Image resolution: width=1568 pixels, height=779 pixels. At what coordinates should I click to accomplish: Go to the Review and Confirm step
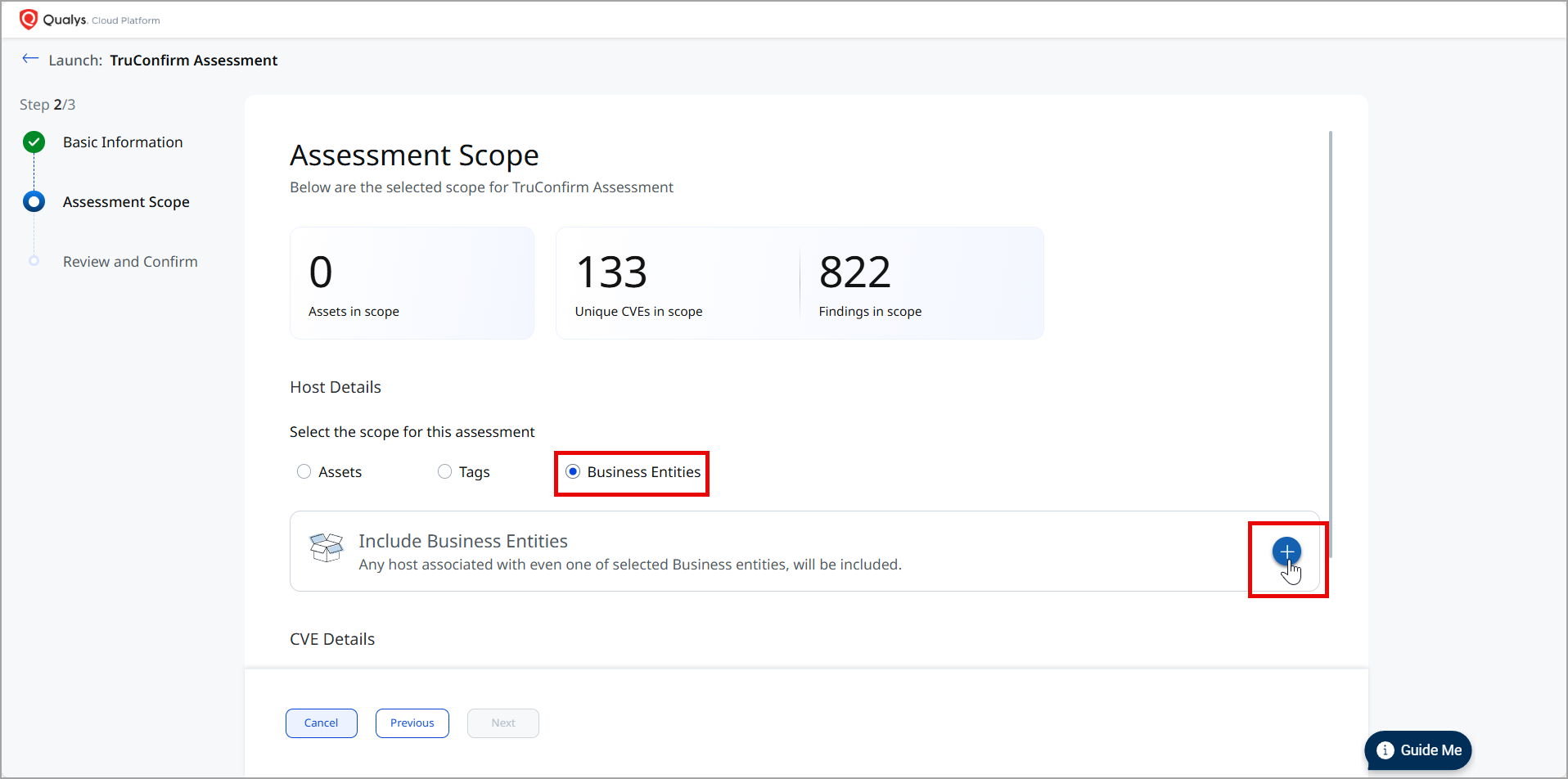point(130,262)
